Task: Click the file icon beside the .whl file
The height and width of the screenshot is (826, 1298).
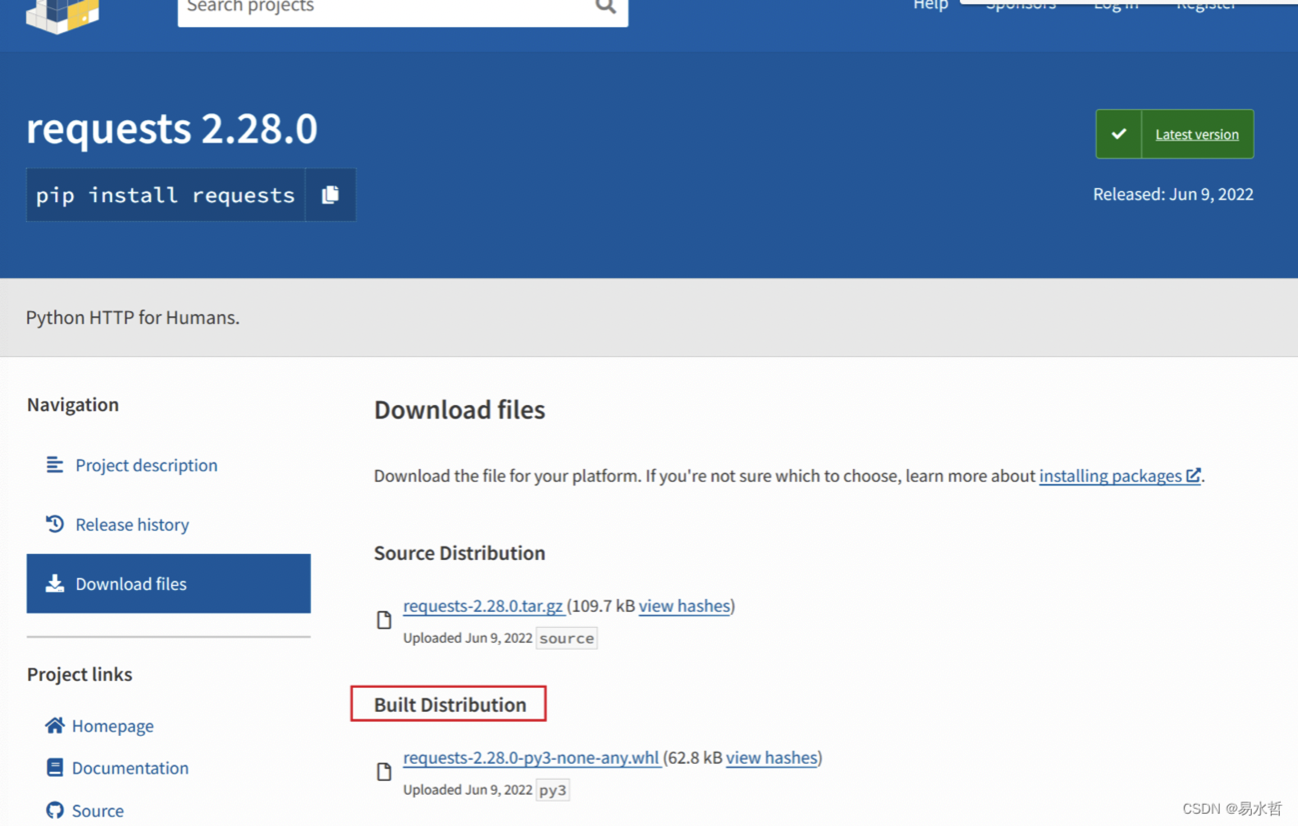Action: pos(384,771)
